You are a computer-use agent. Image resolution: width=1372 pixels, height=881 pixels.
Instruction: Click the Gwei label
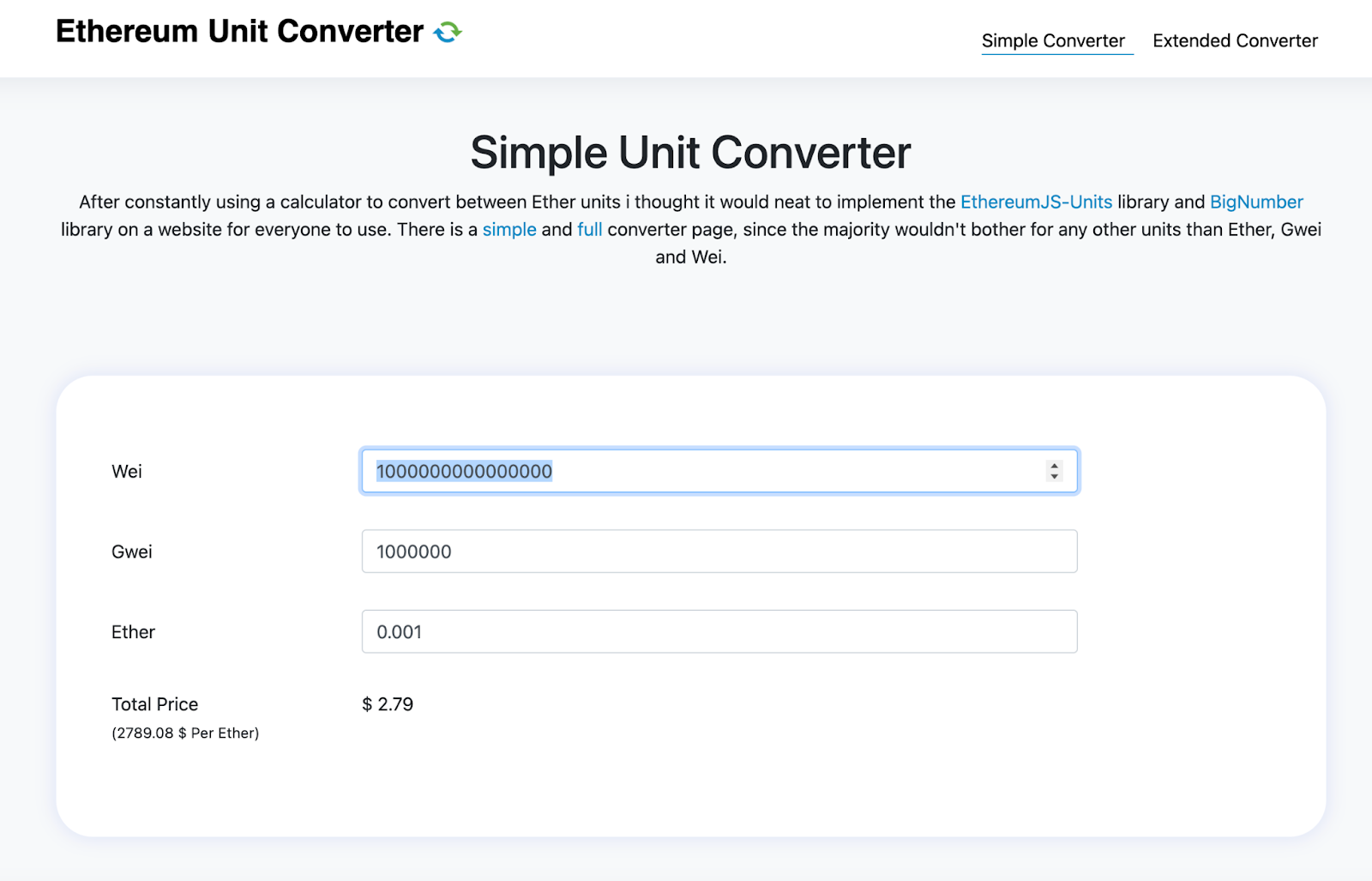(131, 551)
